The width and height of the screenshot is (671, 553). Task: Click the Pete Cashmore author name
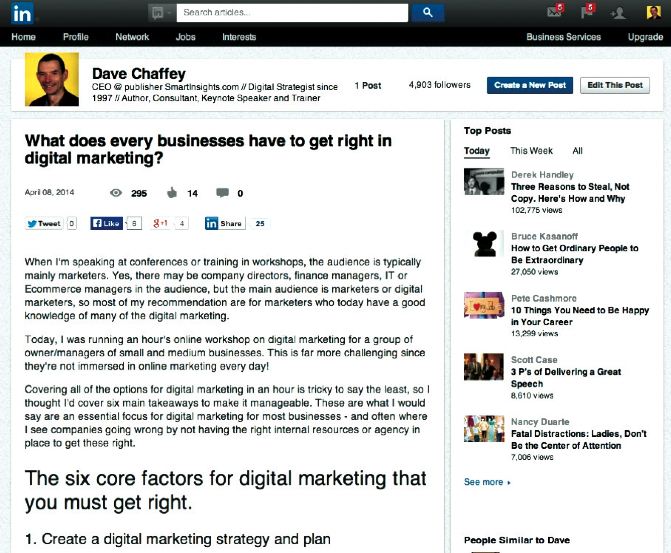[543, 298]
